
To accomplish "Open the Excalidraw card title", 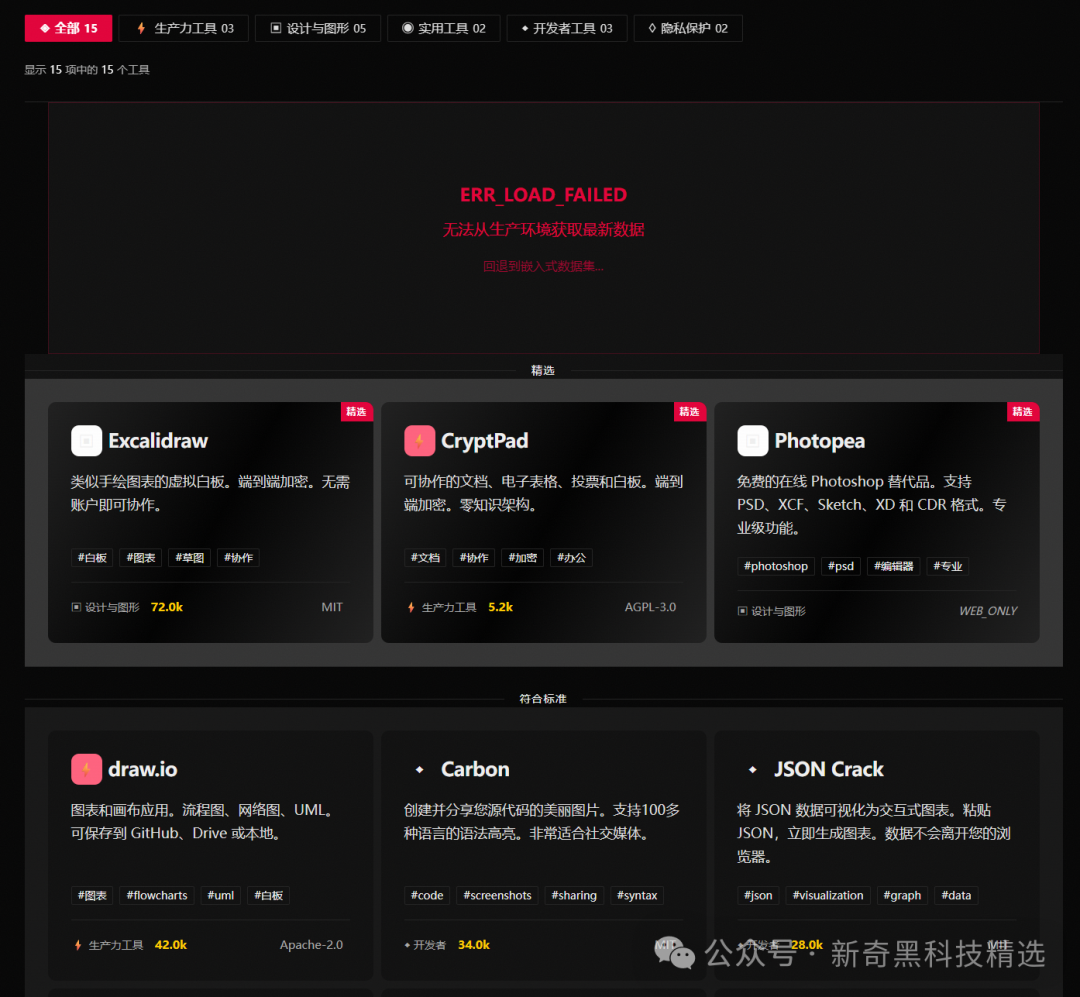I will 158,441.
